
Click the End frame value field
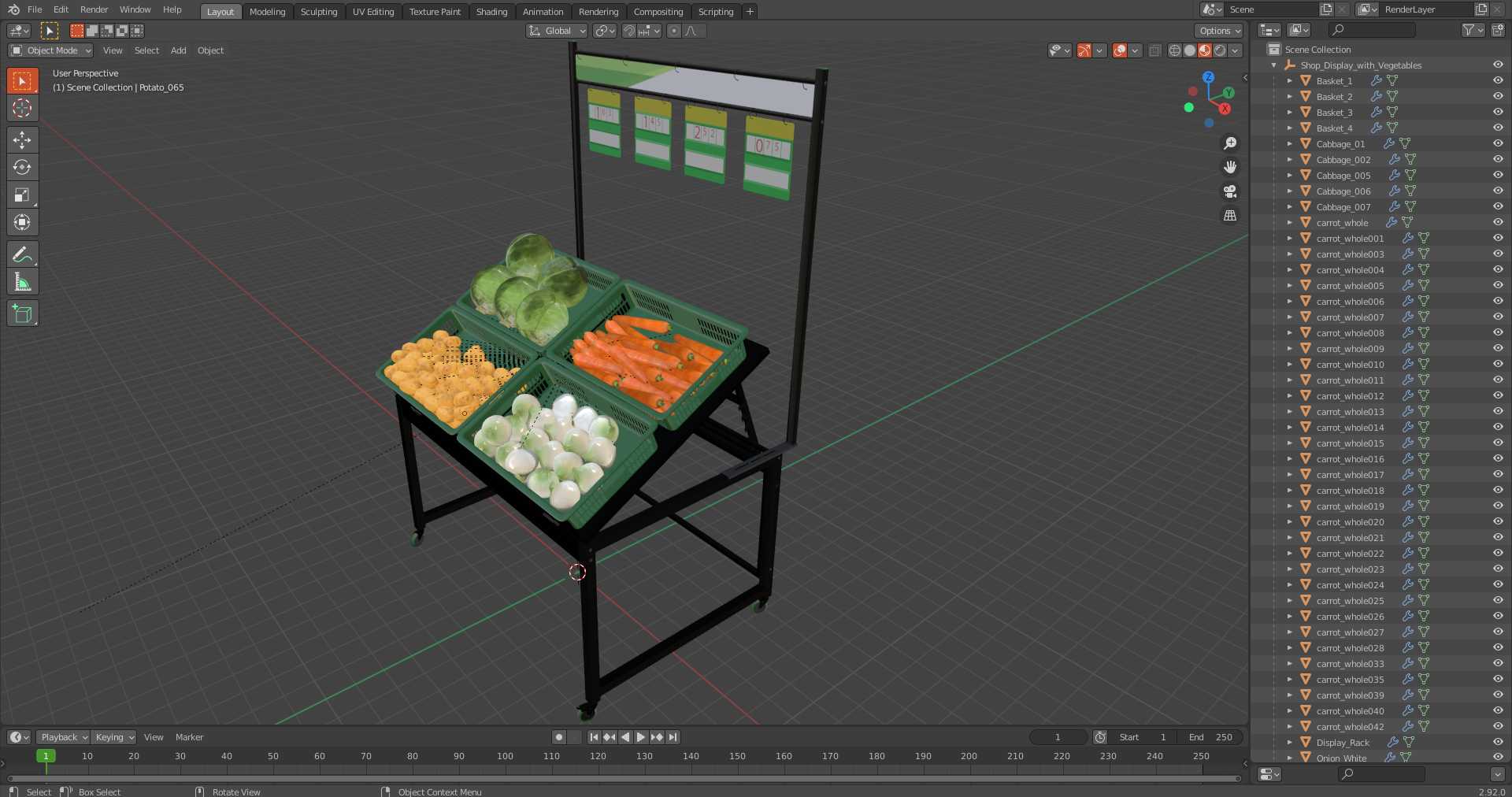(x=1210, y=737)
